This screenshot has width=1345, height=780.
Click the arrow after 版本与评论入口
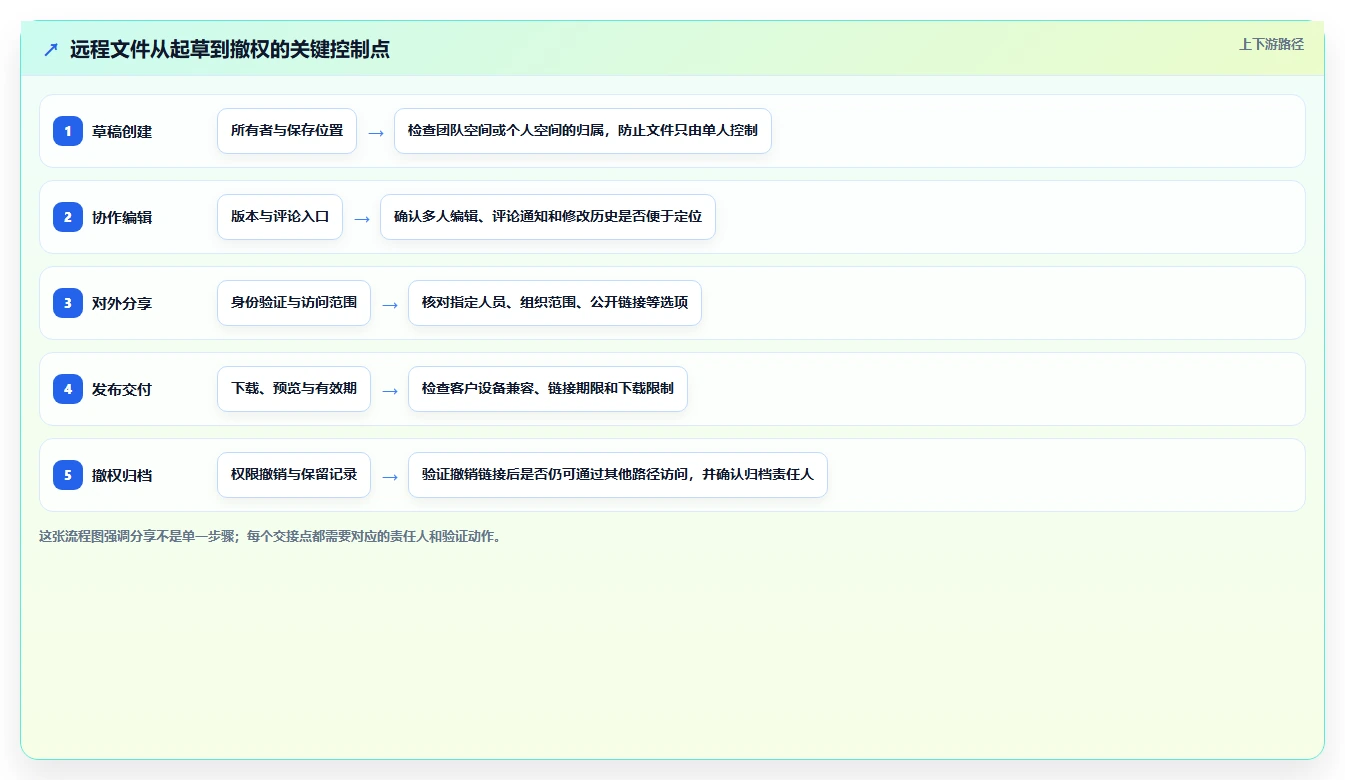(x=361, y=218)
